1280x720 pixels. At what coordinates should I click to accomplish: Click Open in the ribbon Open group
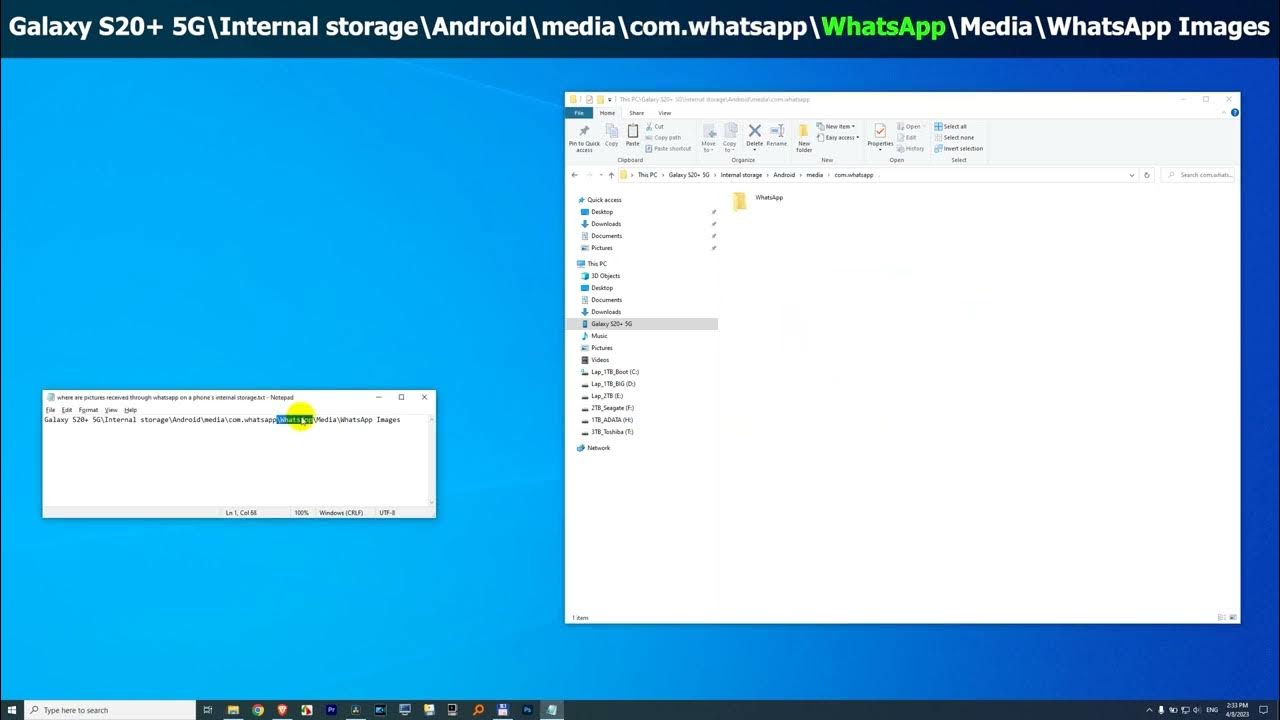(x=909, y=127)
